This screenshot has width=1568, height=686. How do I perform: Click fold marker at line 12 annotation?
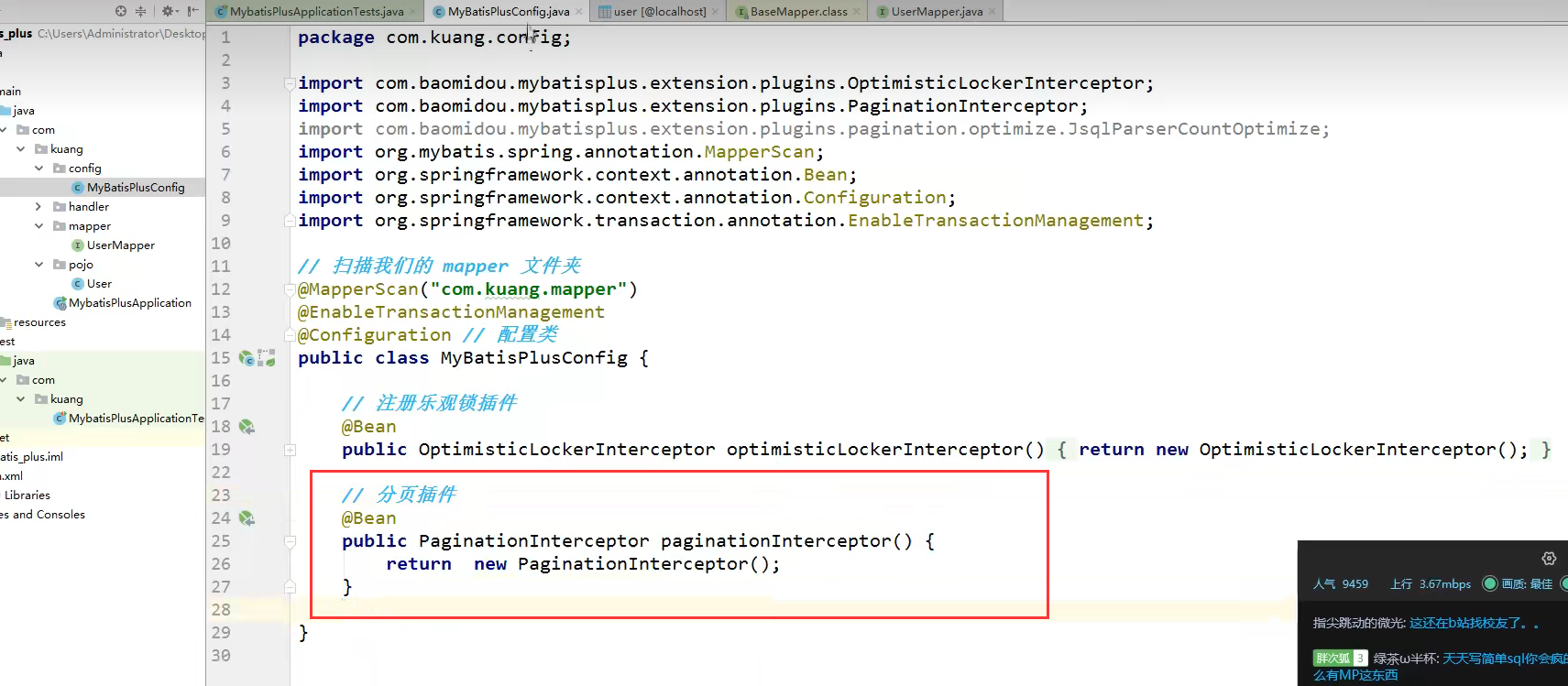coord(290,289)
